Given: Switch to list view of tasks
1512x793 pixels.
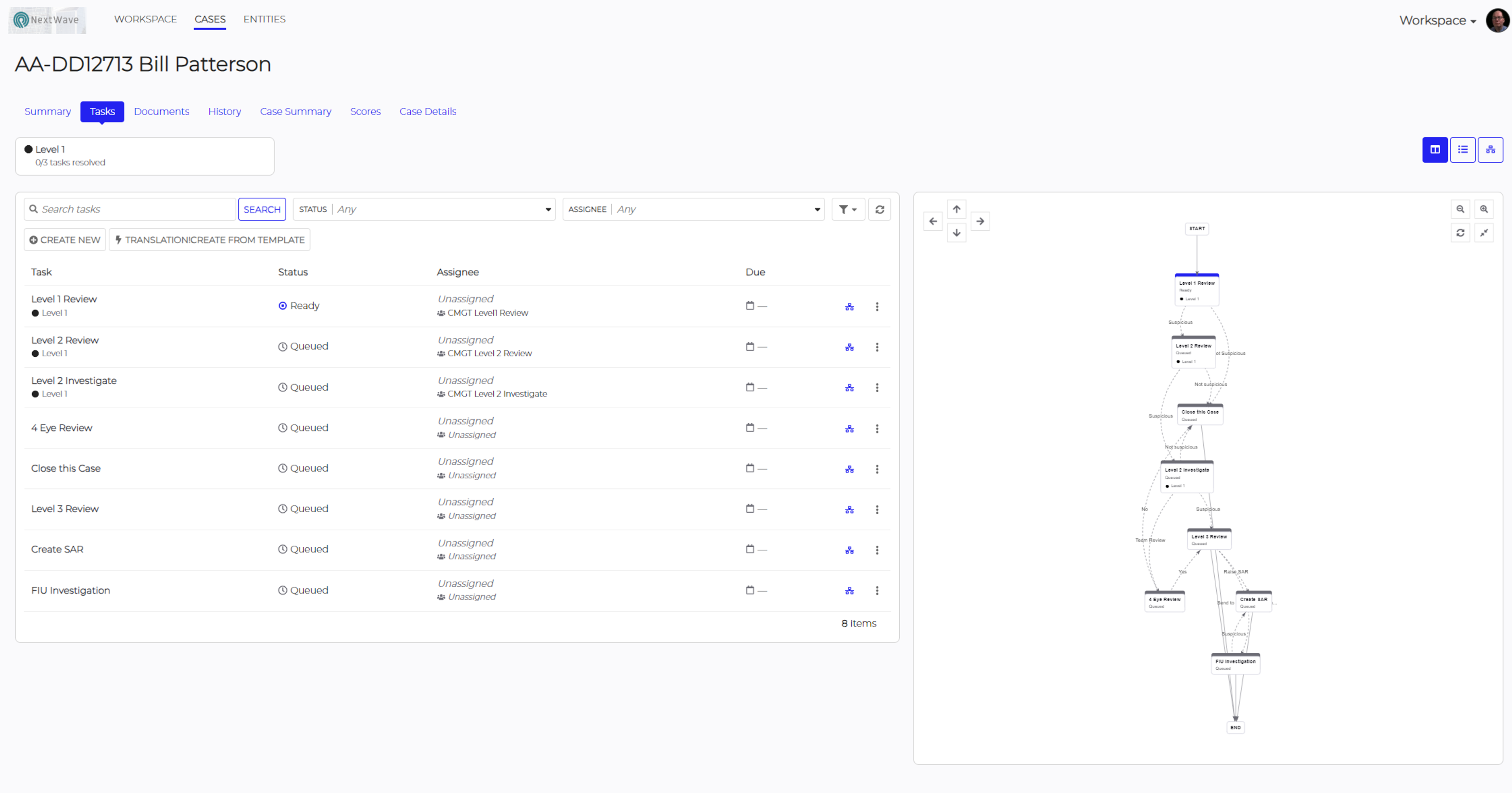Looking at the screenshot, I should (1462, 150).
